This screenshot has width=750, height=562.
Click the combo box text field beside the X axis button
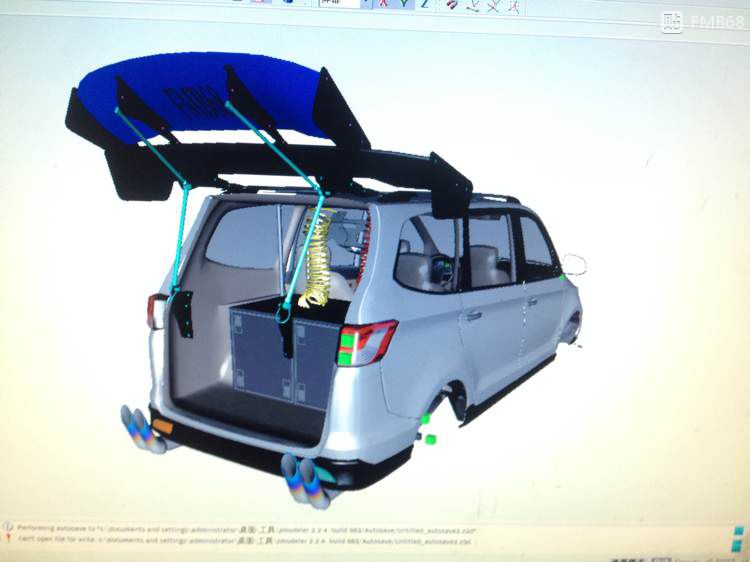[x=340, y=3]
